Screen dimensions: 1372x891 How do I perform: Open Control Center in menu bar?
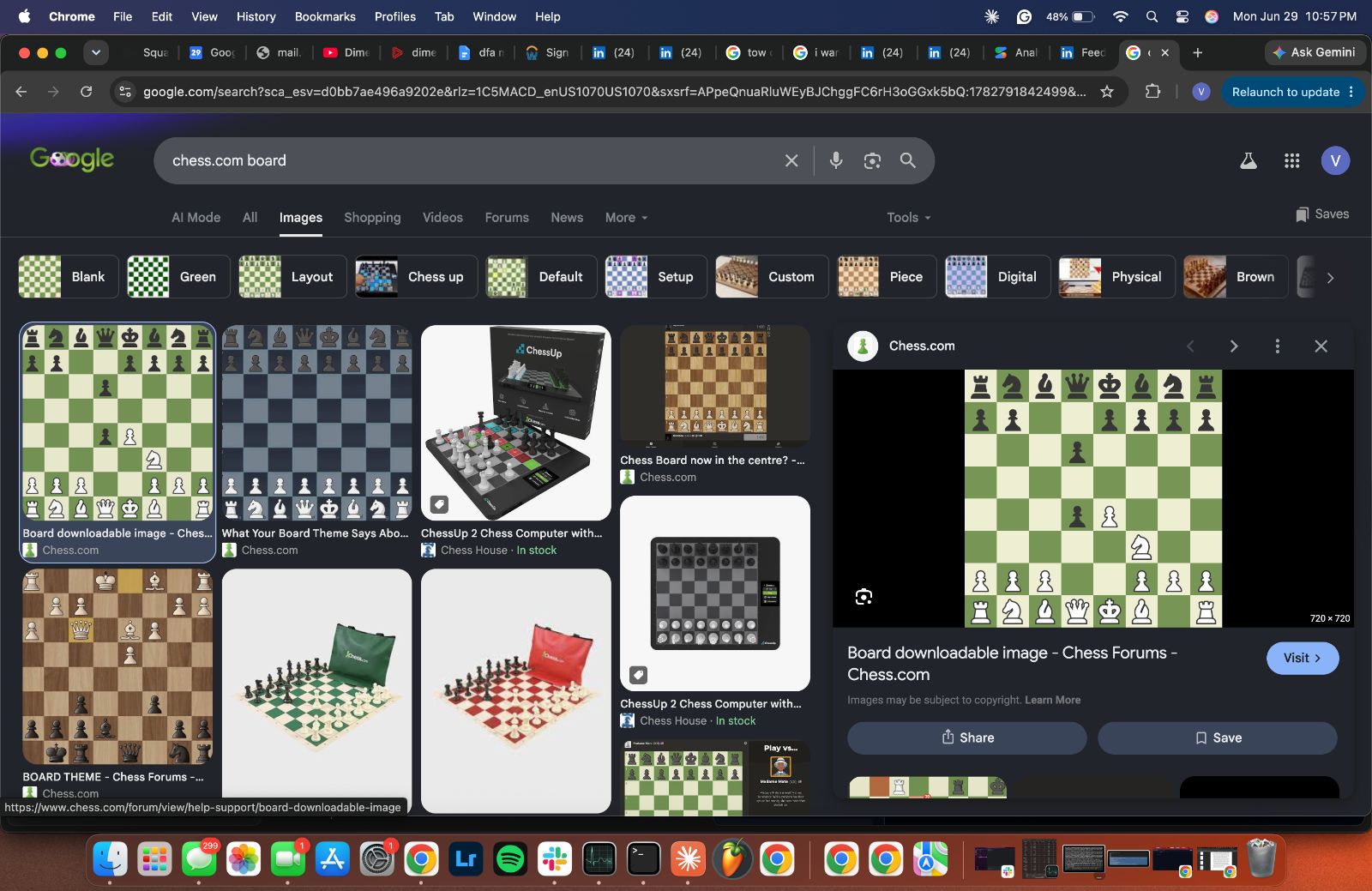pos(1182,16)
